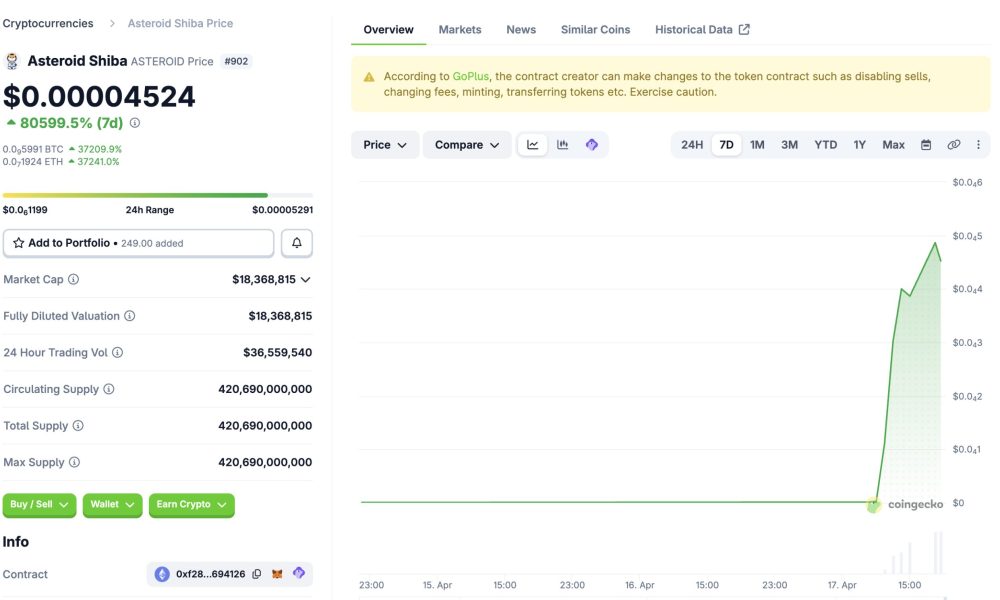Open price alert bell icon
1000x600 pixels.
pyautogui.click(x=297, y=242)
